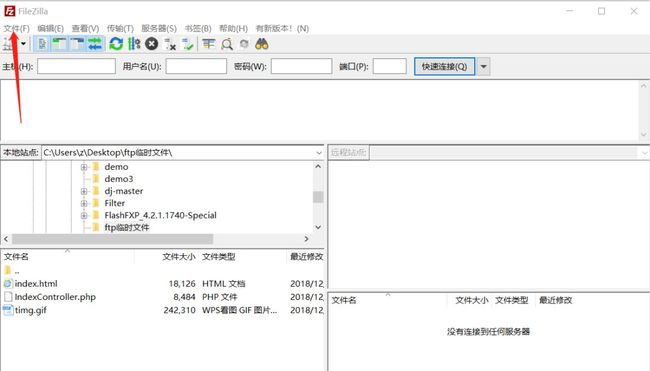This screenshot has height=371, width=650.
Task: Expand the demo folder tree node
Action: click(x=84, y=167)
